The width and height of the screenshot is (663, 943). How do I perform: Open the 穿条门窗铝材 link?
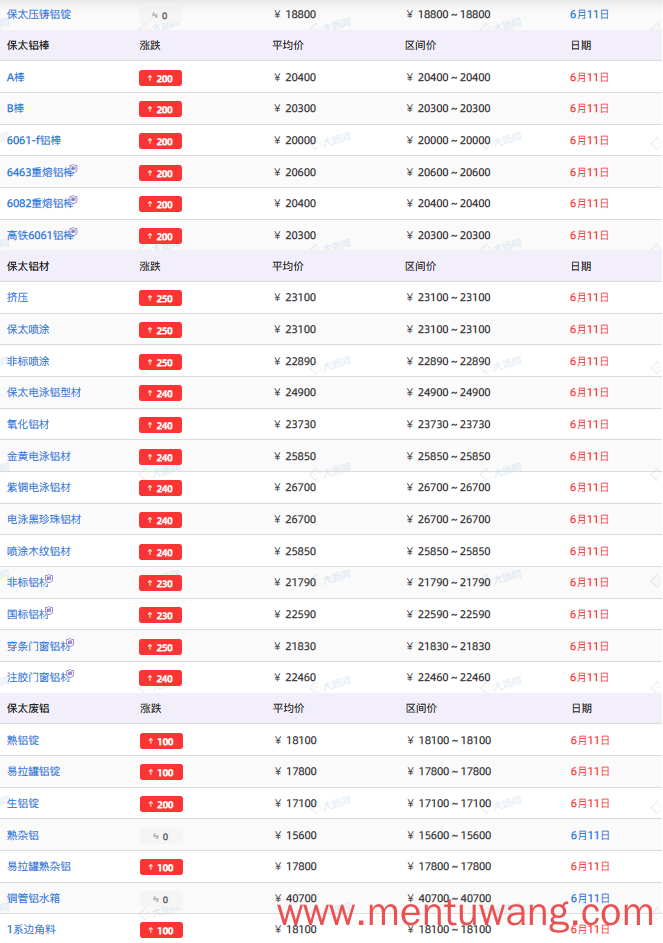37,647
